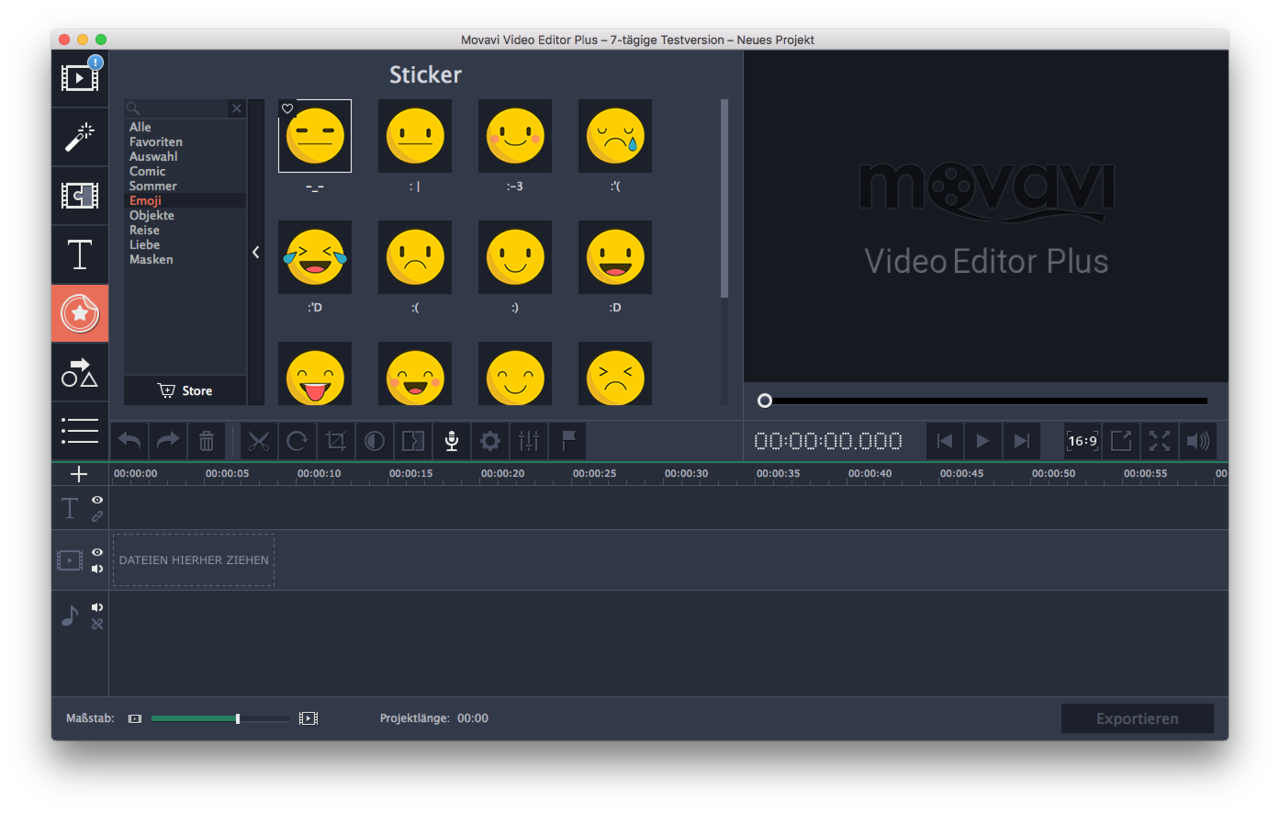This screenshot has width=1280, height=814.
Task: Add a track with the plus icon
Action: point(79,474)
